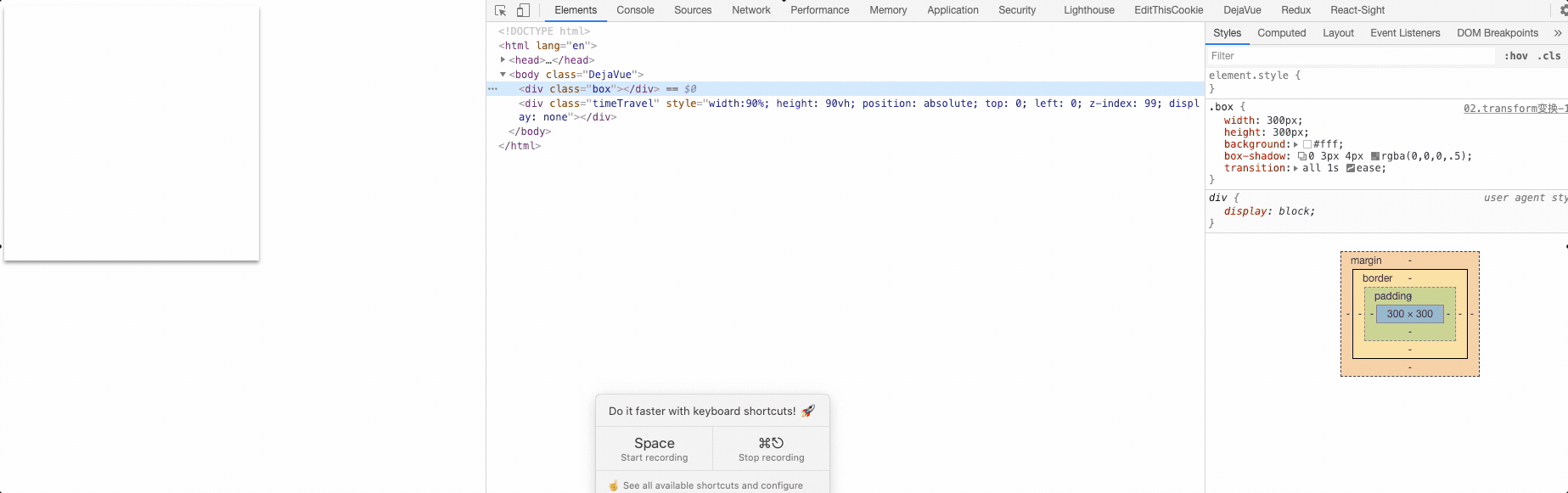The height and width of the screenshot is (493, 1568).
Task: Expand the transition shorthand property
Action: click(x=1295, y=168)
